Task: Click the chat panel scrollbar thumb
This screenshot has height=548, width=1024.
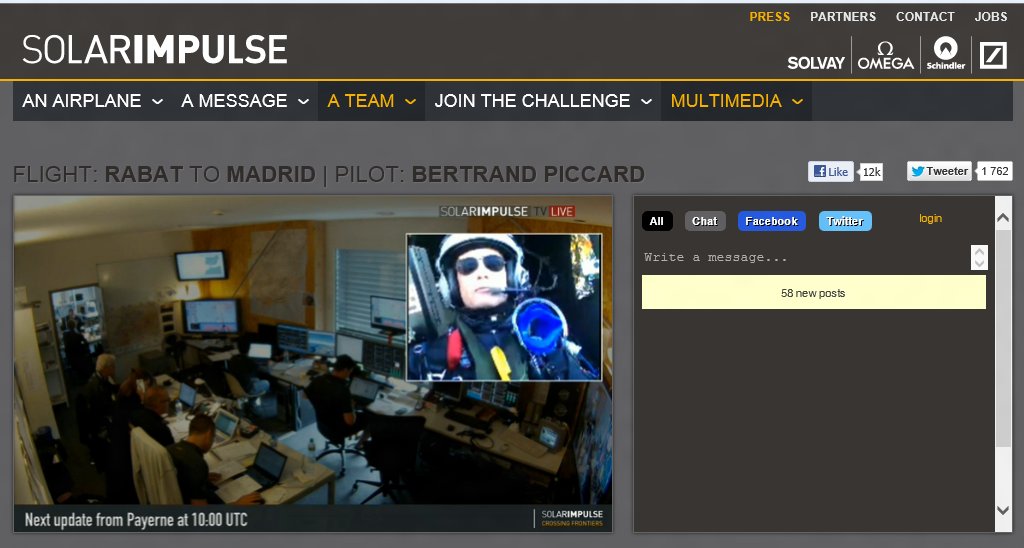Action: [1003, 338]
